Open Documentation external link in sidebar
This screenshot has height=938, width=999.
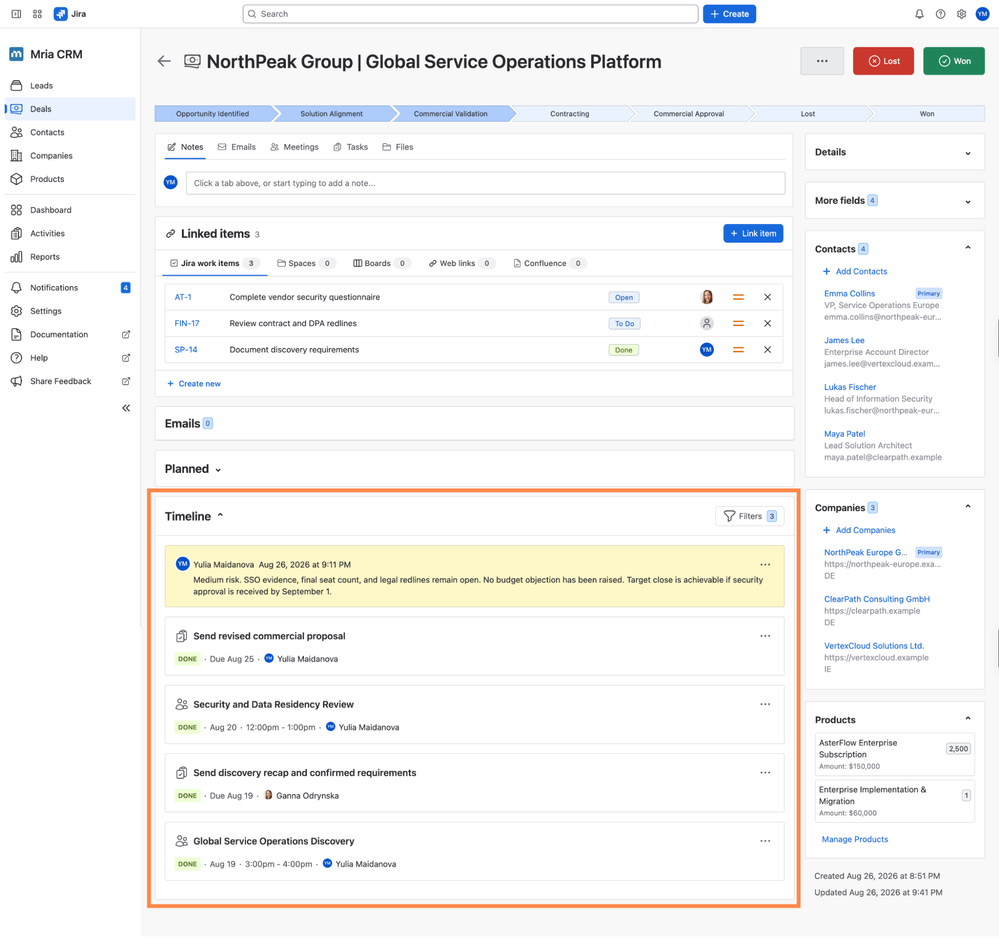tap(70, 335)
